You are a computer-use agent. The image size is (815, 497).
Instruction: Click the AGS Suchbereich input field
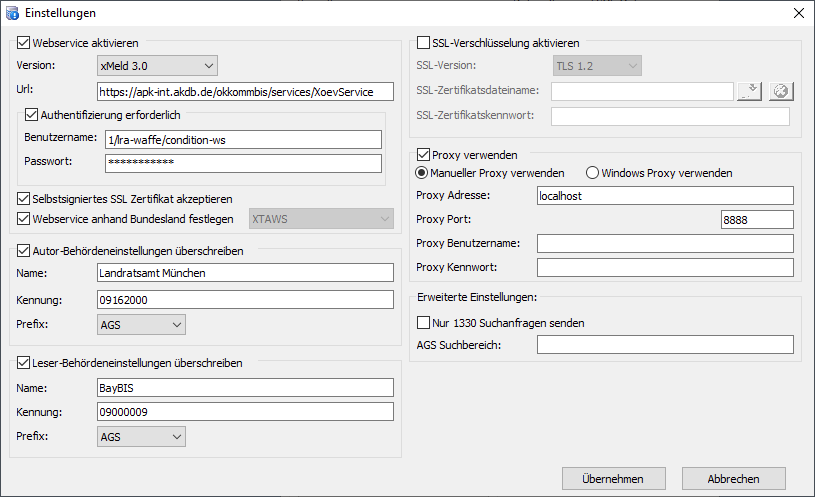coord(664,345)
